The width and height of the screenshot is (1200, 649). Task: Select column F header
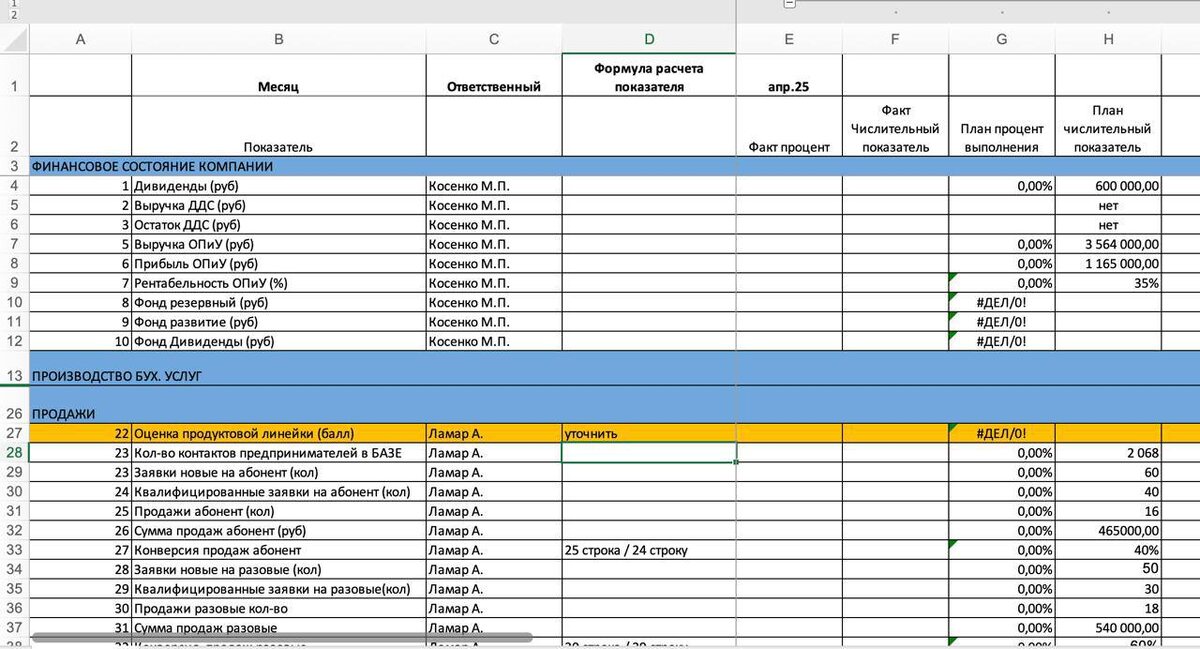pyautogui.click(x=896, y=40)
